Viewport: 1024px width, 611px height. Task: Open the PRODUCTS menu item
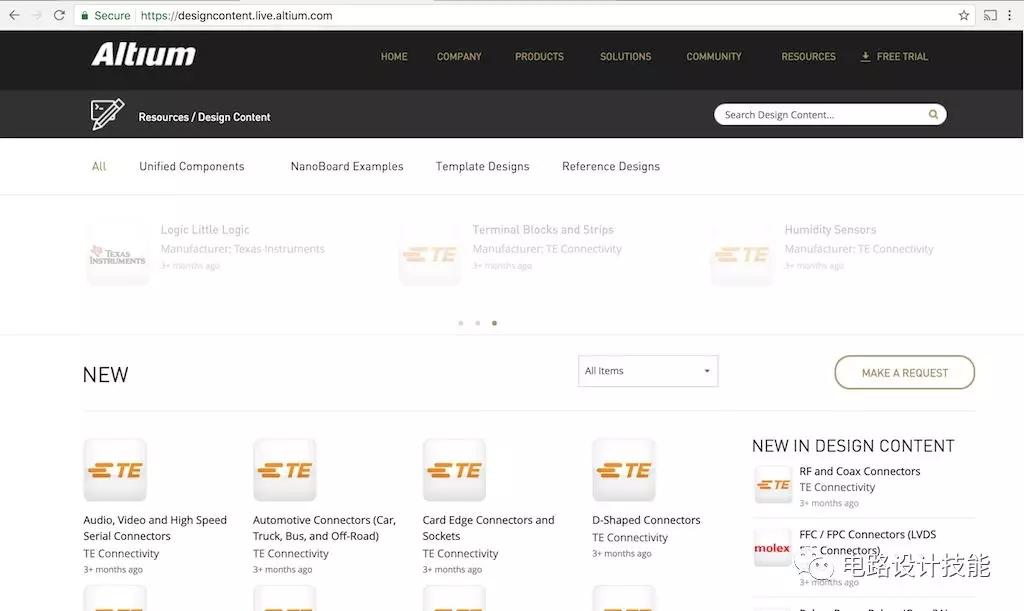click(539, 57)
